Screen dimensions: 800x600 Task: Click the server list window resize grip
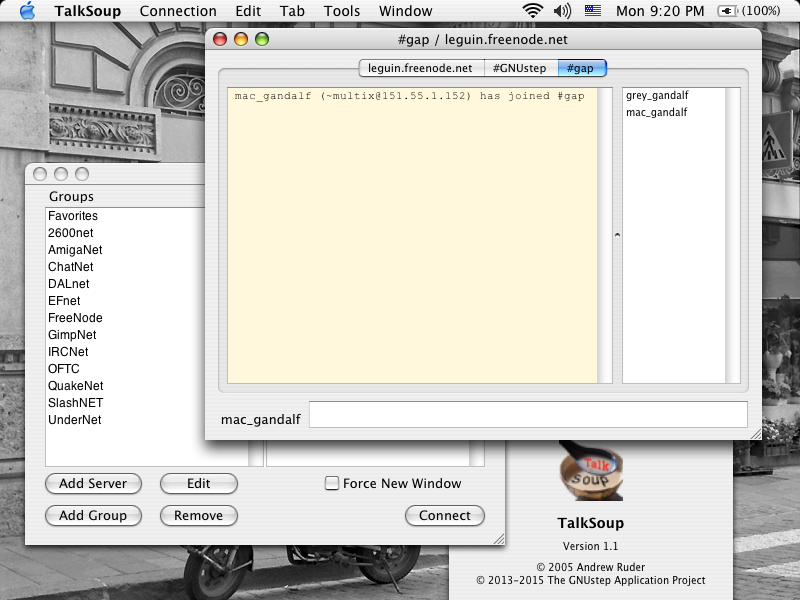coord(499,539)
